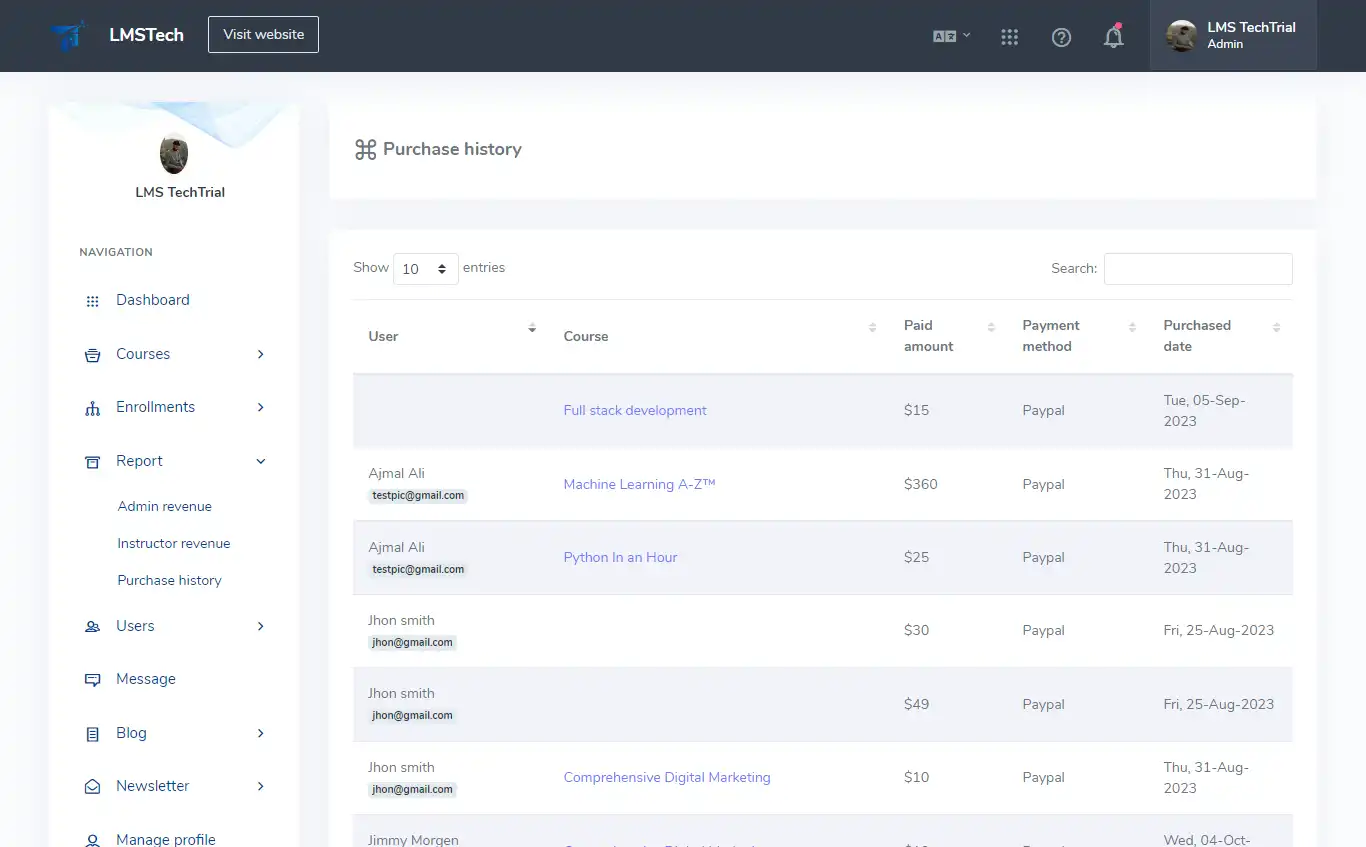This screenshot has height=847, width=1366.
Task: Open the notification bell
Action: pyautogui.click(x=1113, y=36)
